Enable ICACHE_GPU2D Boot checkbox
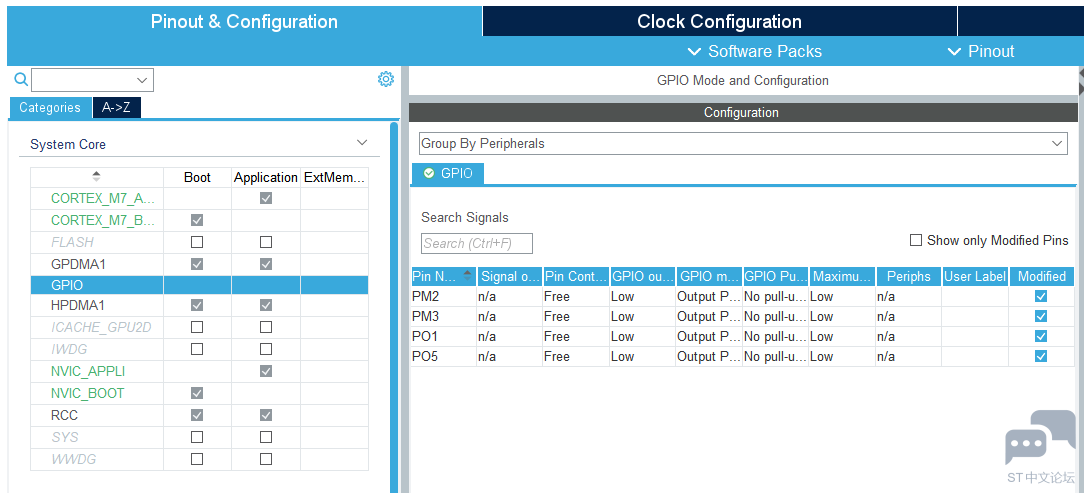 pyautogui.click(x=197, y=327)
